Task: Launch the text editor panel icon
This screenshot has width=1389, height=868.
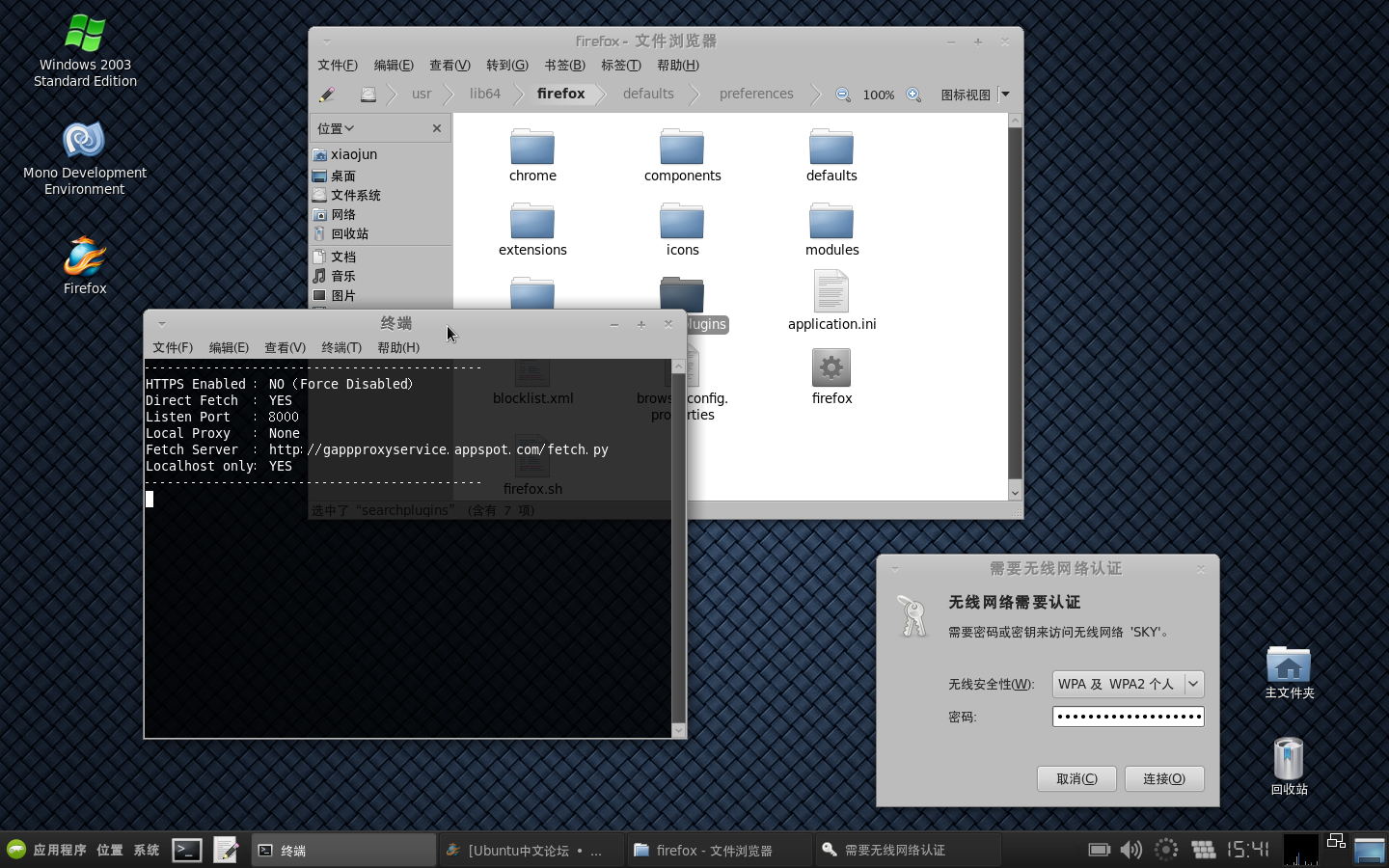Action: pos(226,850)
